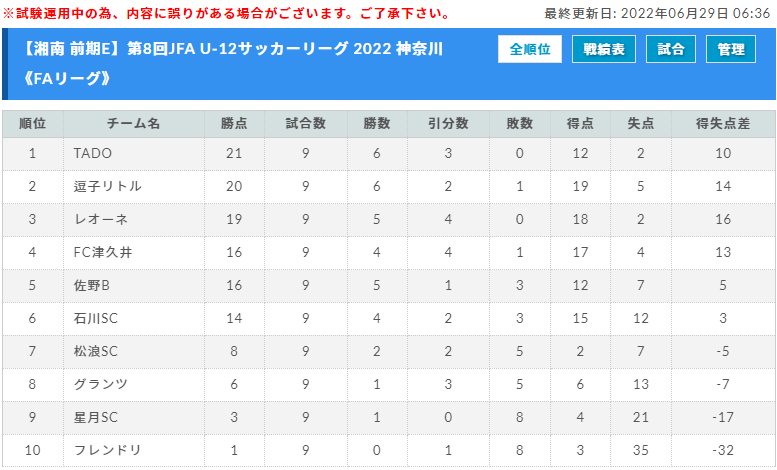Click the 得点 column header
Viewport: 777px width, 470px height.
tap(580, 123)
